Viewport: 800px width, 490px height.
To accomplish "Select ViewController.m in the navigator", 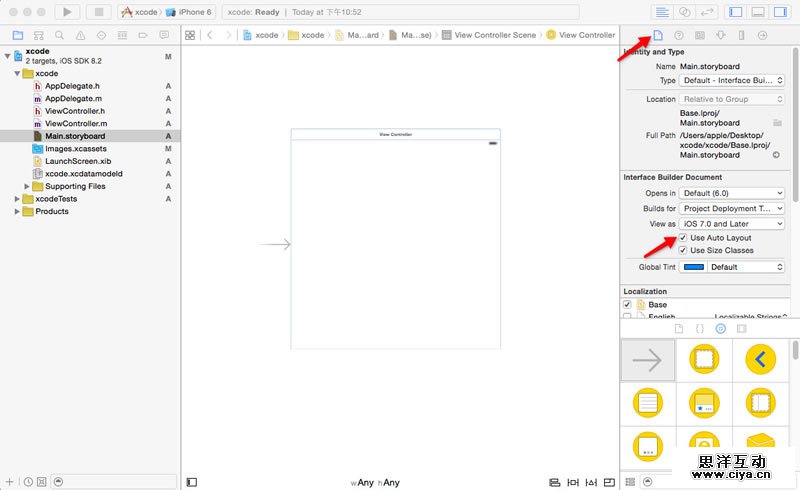I will tap(76, 124).
